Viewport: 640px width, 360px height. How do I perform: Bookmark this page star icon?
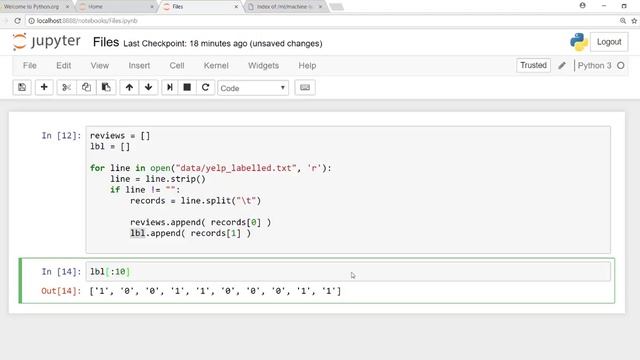634,20
